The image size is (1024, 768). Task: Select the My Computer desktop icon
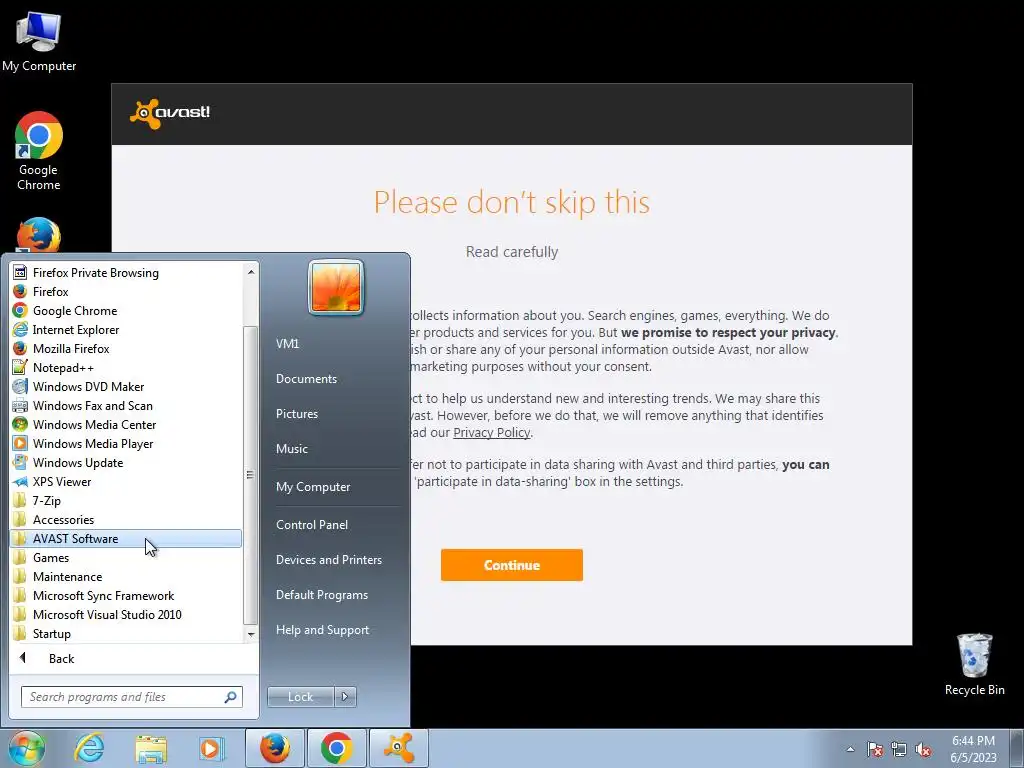click(x=39, y=42)
